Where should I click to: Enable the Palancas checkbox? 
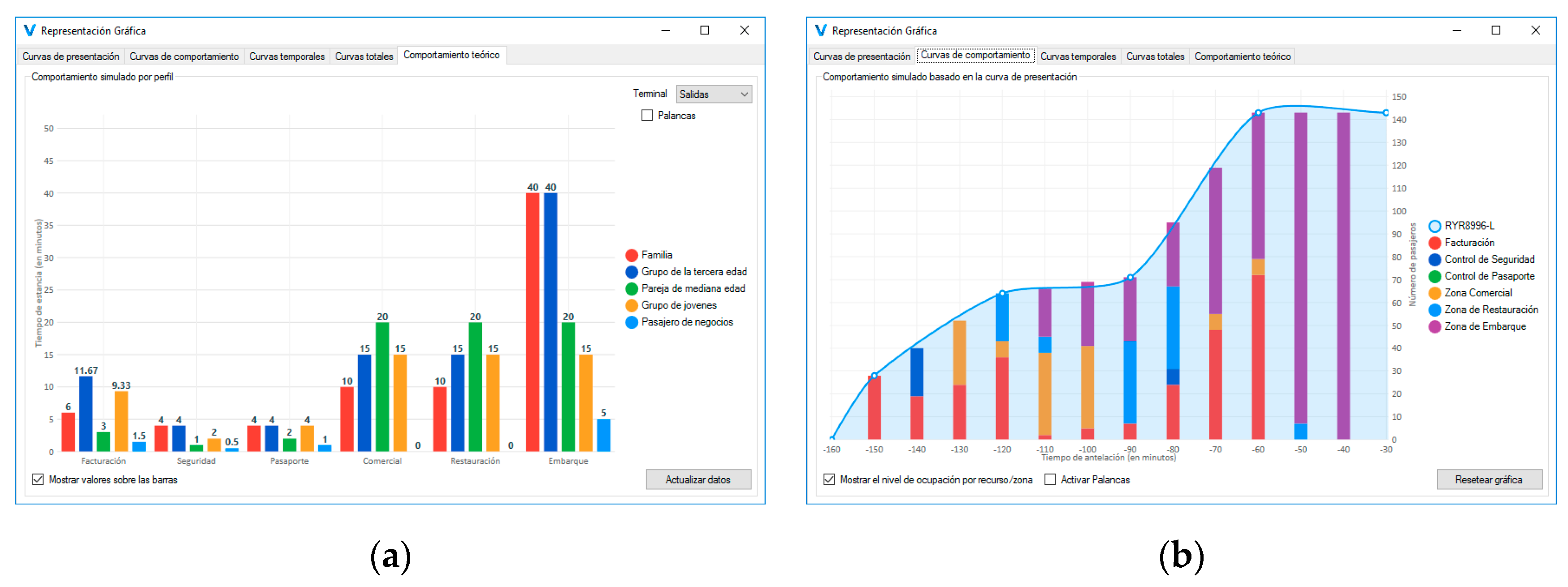click(x=647, y=116)
